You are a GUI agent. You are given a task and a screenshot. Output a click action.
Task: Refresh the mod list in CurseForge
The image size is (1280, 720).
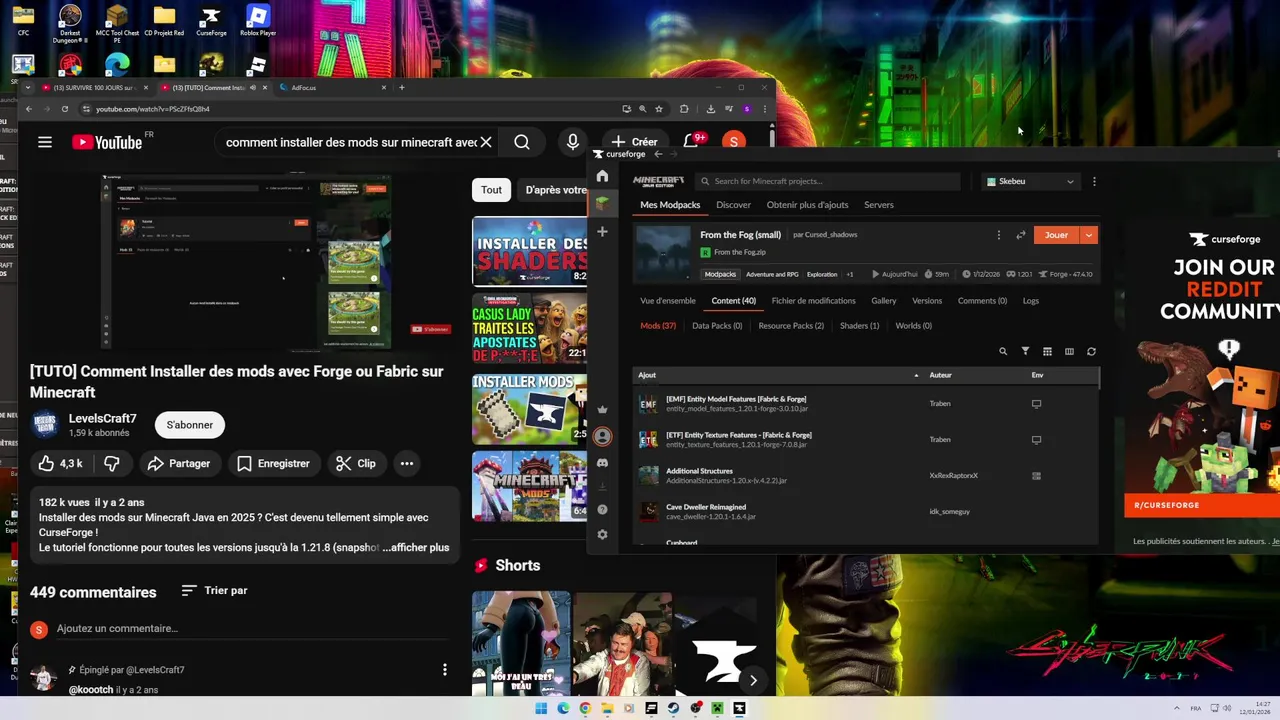(x=1091, y=352)
